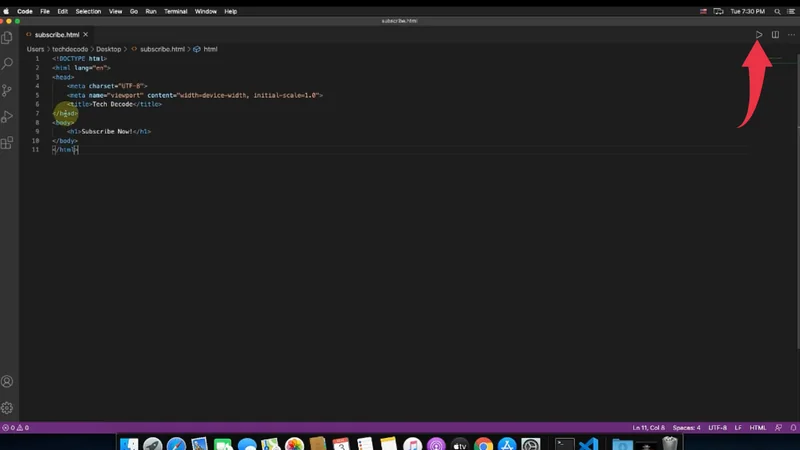Open errors and warnings count in status bar
The height and width of the screenshot is (450, 800).
pyautogui.click(x=15, y=428)
